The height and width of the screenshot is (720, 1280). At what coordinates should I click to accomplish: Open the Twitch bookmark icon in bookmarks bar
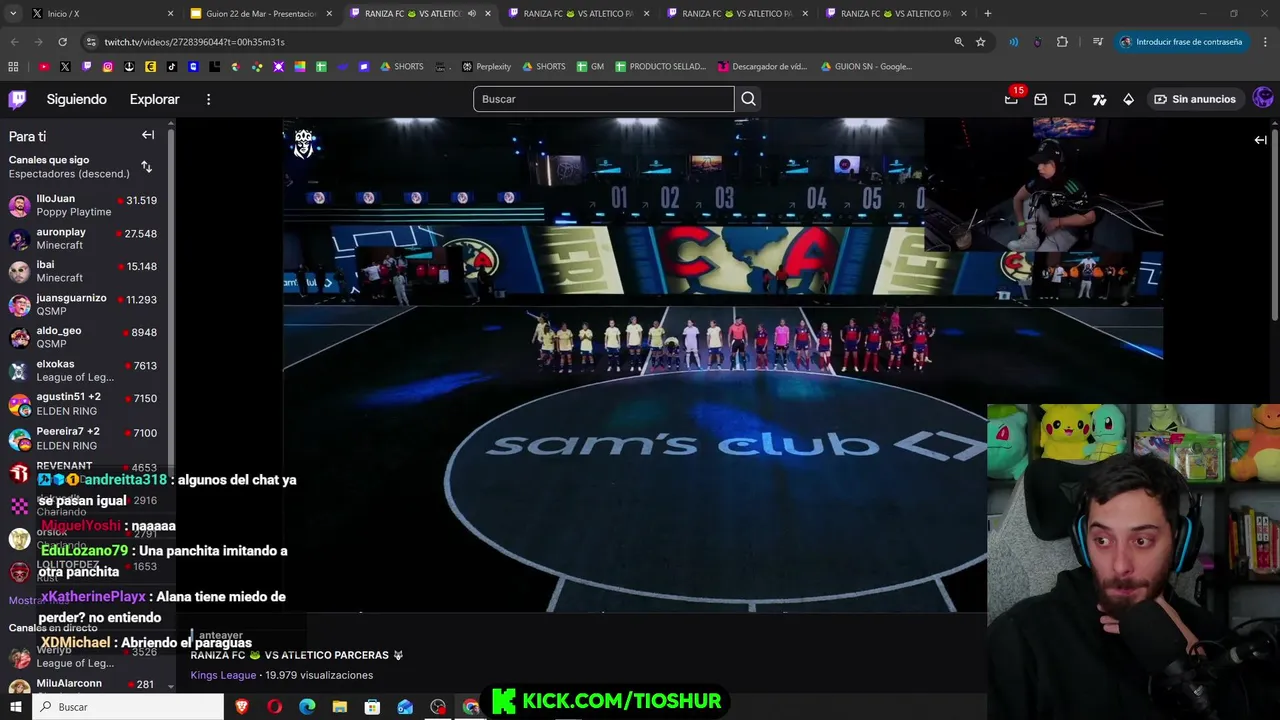(87, 67)
